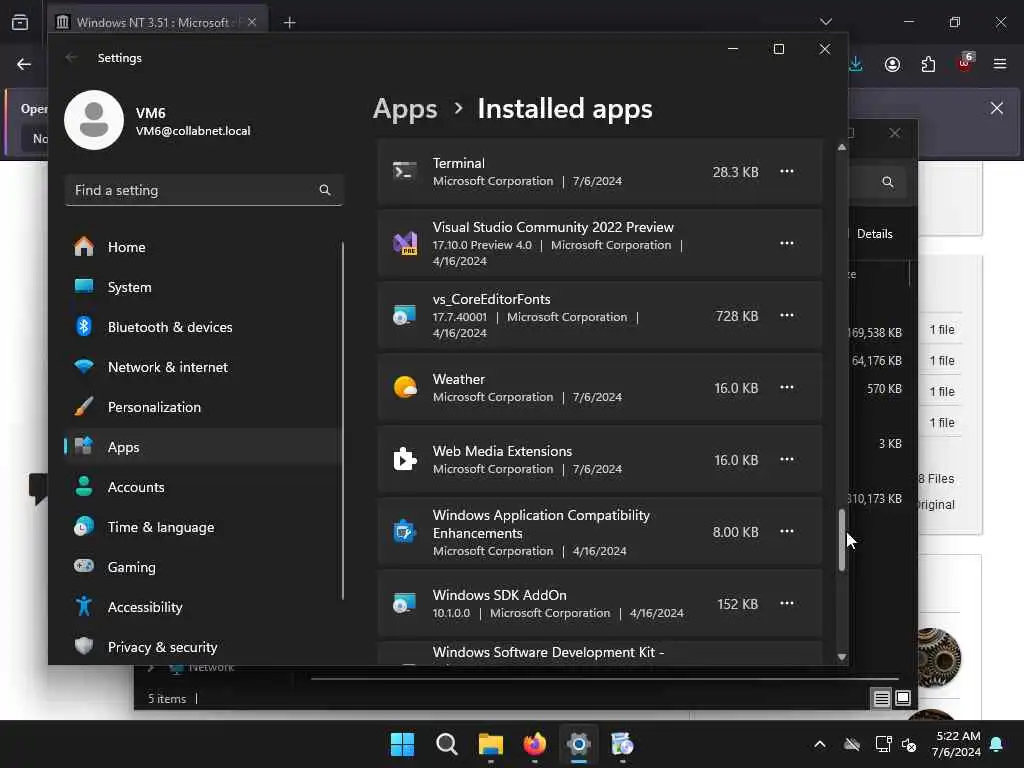This screenshot has width=1024, height=768.
Task: Click the search magnifier in Find a setting
Action: [x=325, y=190]
